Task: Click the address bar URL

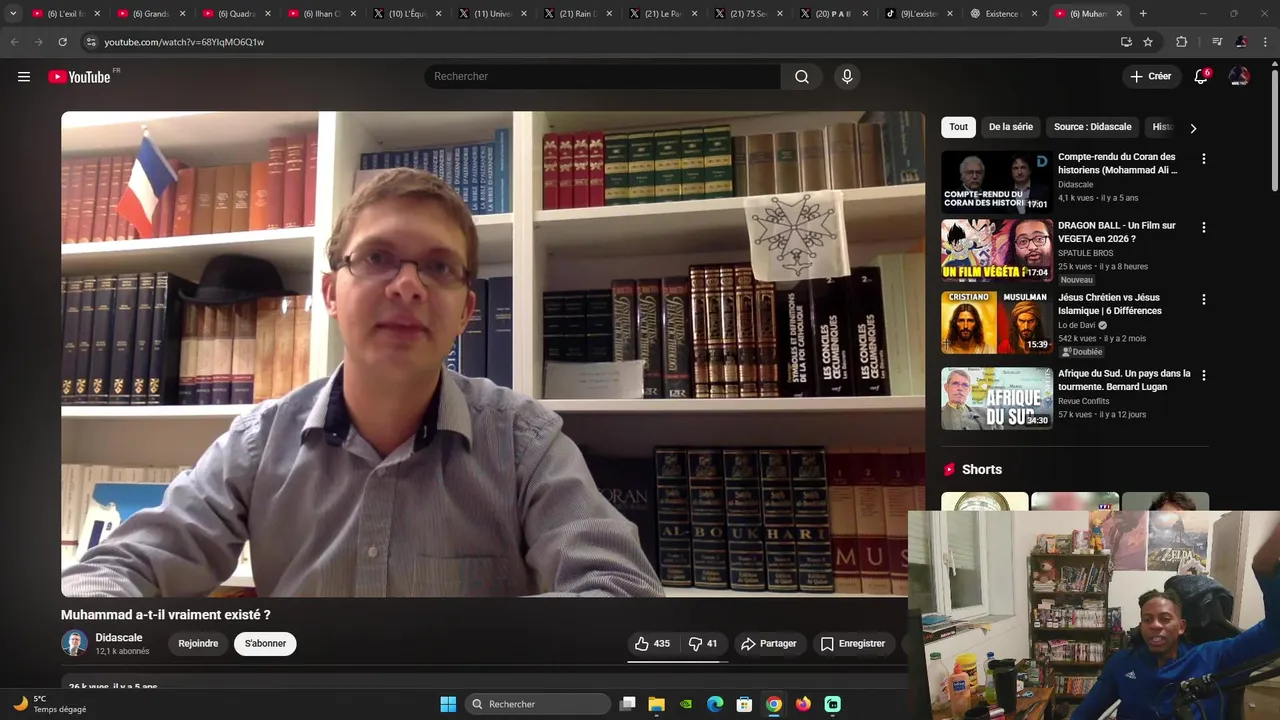Action: click(x=184, y=42)
